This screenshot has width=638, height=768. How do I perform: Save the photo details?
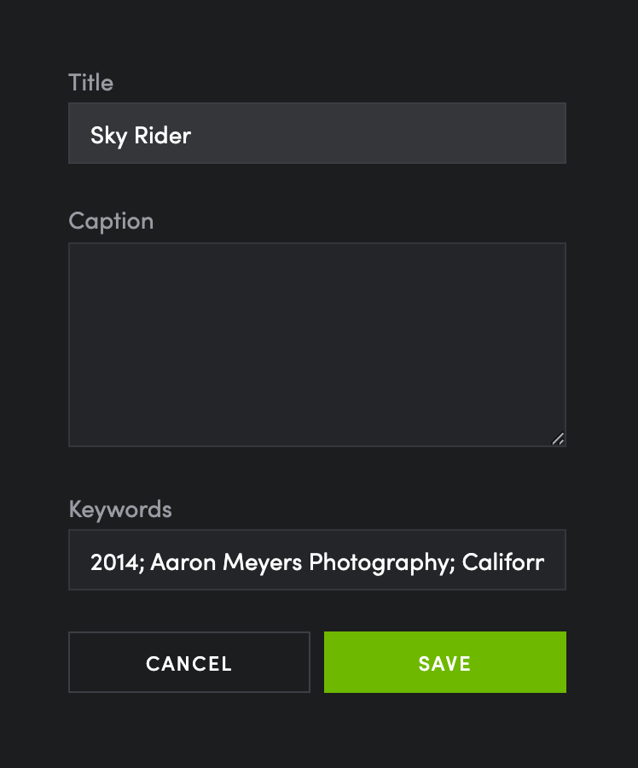(445, 662)
